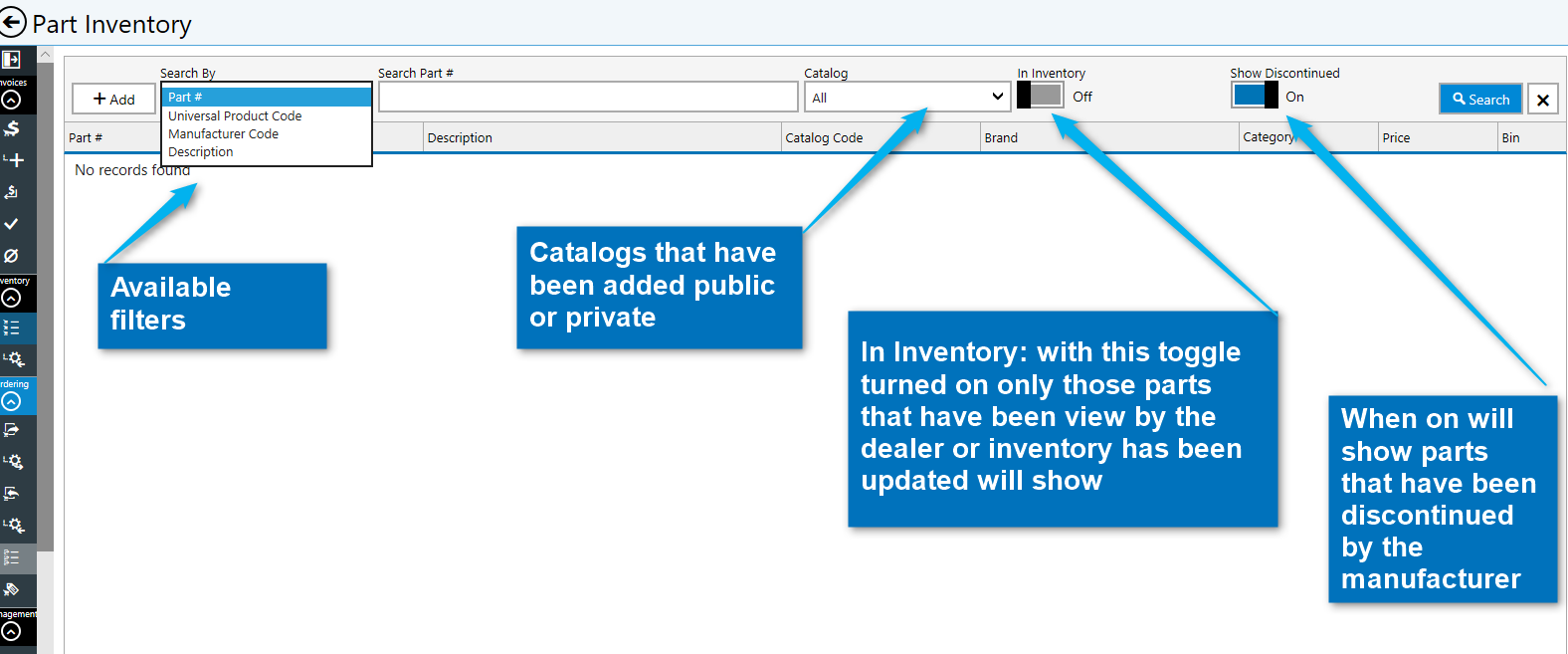Collapse the Management sidebar section chevron
This screenshot has height=654, width=1568.
coord(11,631)
